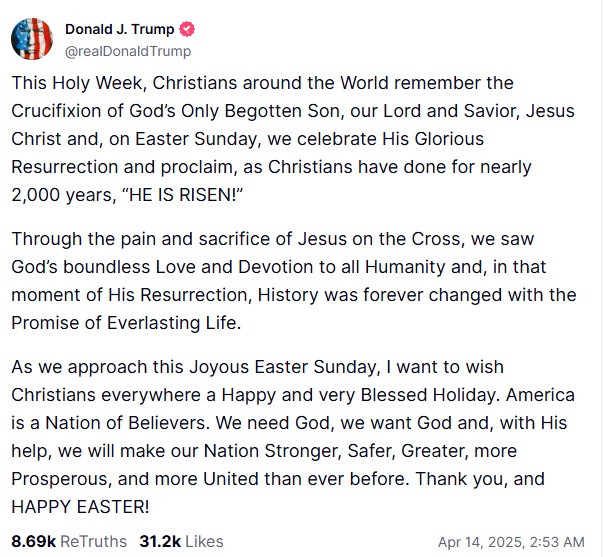Open the Apr 14, 2025 timestamp
The image size is (603, 557).
511,542
